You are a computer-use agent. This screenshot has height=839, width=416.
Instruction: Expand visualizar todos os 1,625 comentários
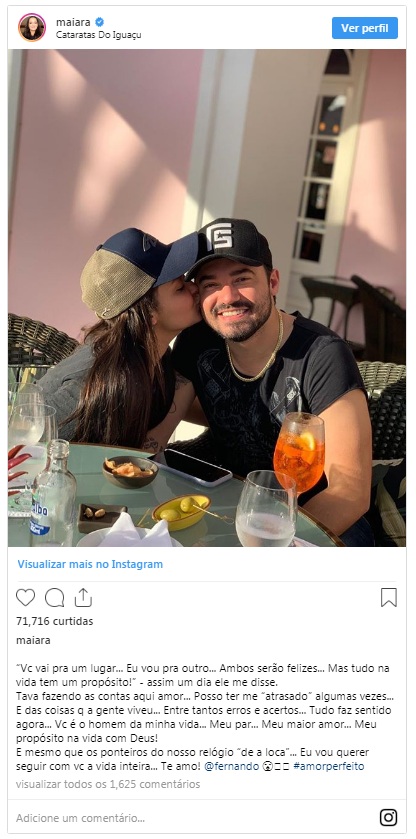point(108,784)
